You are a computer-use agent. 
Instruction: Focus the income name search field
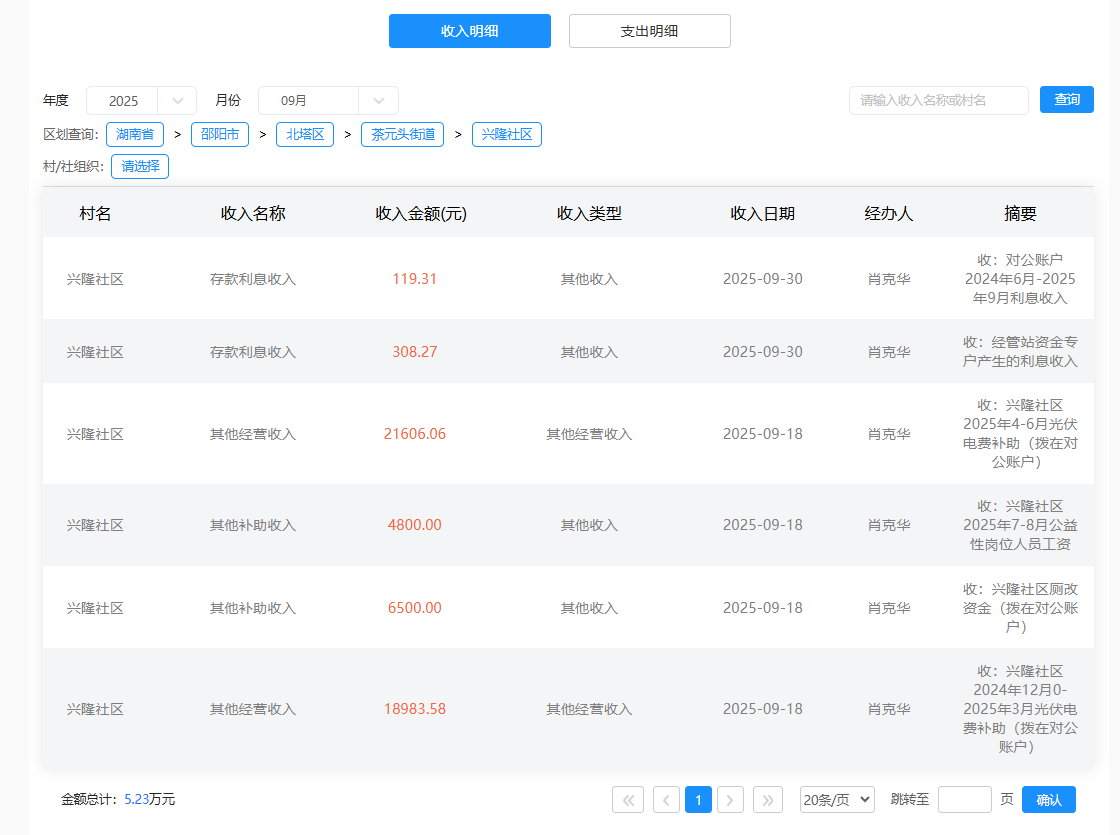[938, 101]
